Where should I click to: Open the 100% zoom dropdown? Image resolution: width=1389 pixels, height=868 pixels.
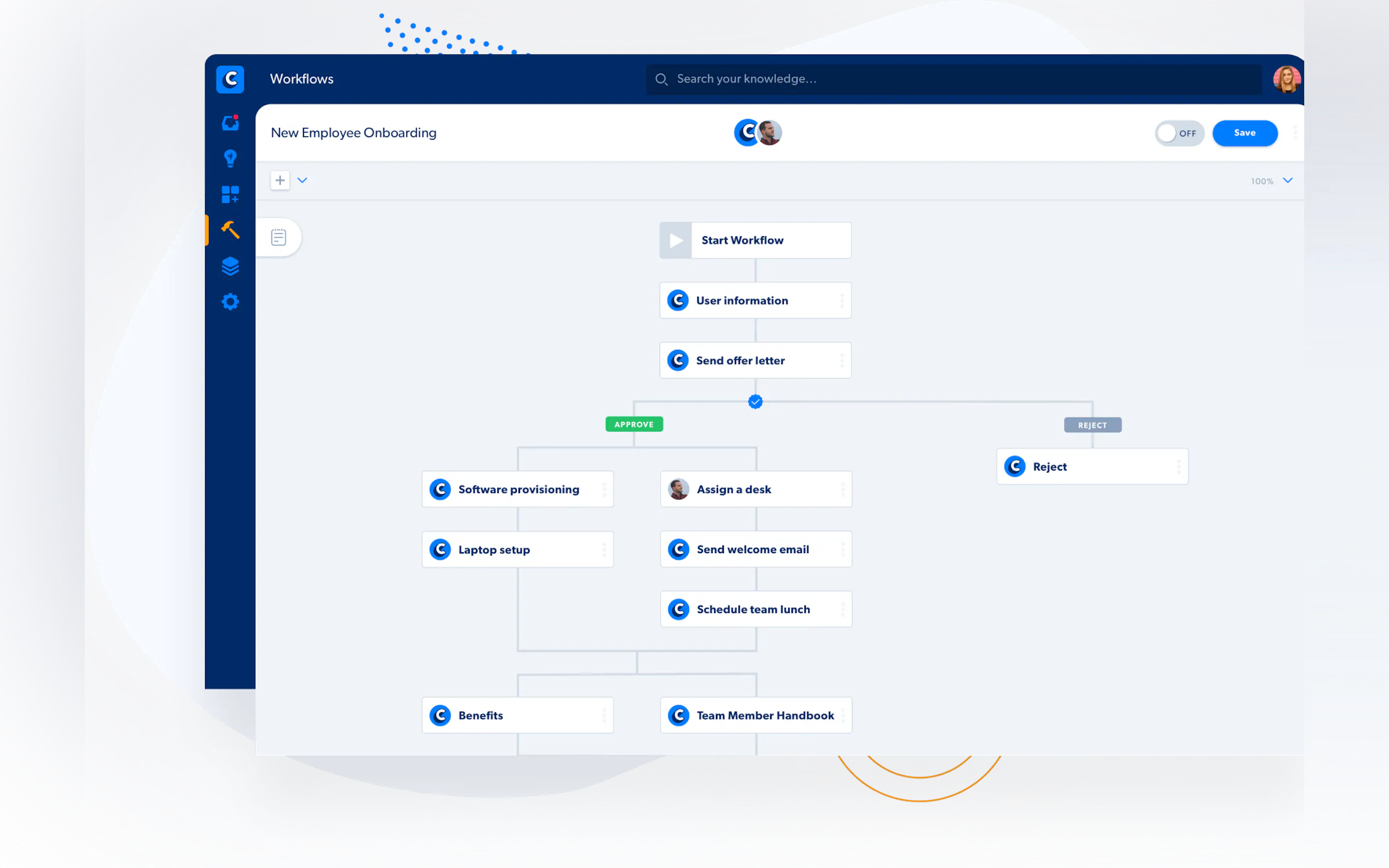click(x=1287, y=181)
